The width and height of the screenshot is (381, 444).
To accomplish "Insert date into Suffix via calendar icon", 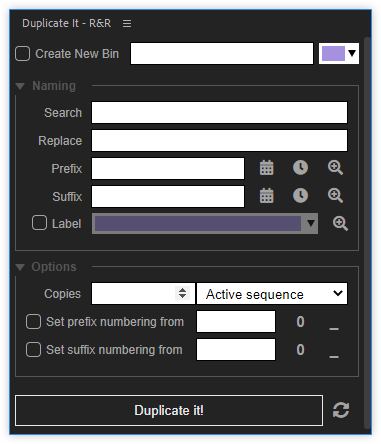I will click(267, 196).
